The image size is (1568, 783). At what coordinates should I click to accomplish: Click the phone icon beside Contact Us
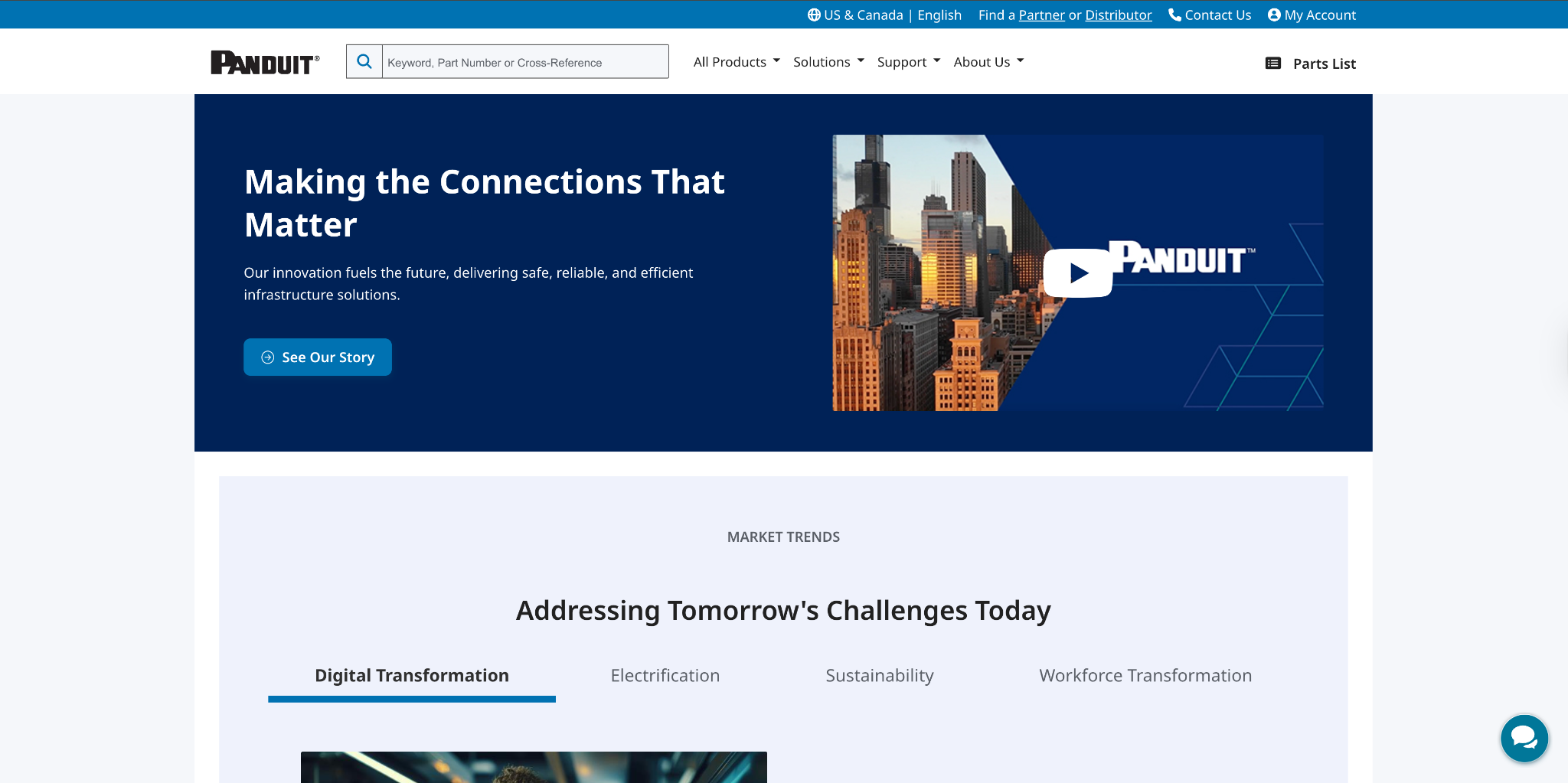point(1173,15)
